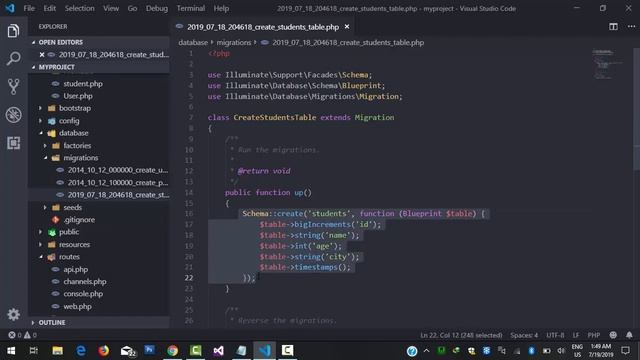Viewport: 640px width, 360px height.
Task: Open the Explorer view in activity bar
Action: point(13,31)
